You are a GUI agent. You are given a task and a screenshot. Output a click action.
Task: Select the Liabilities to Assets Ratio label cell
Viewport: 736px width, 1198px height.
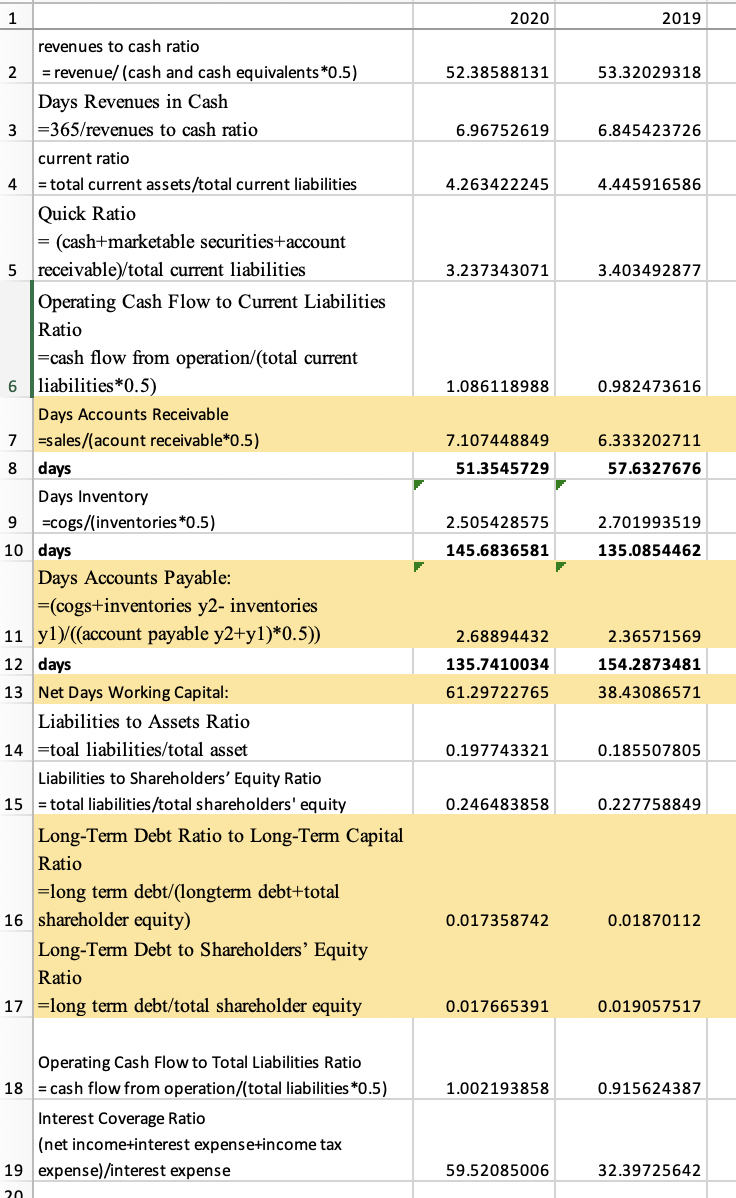coord(222,733)
